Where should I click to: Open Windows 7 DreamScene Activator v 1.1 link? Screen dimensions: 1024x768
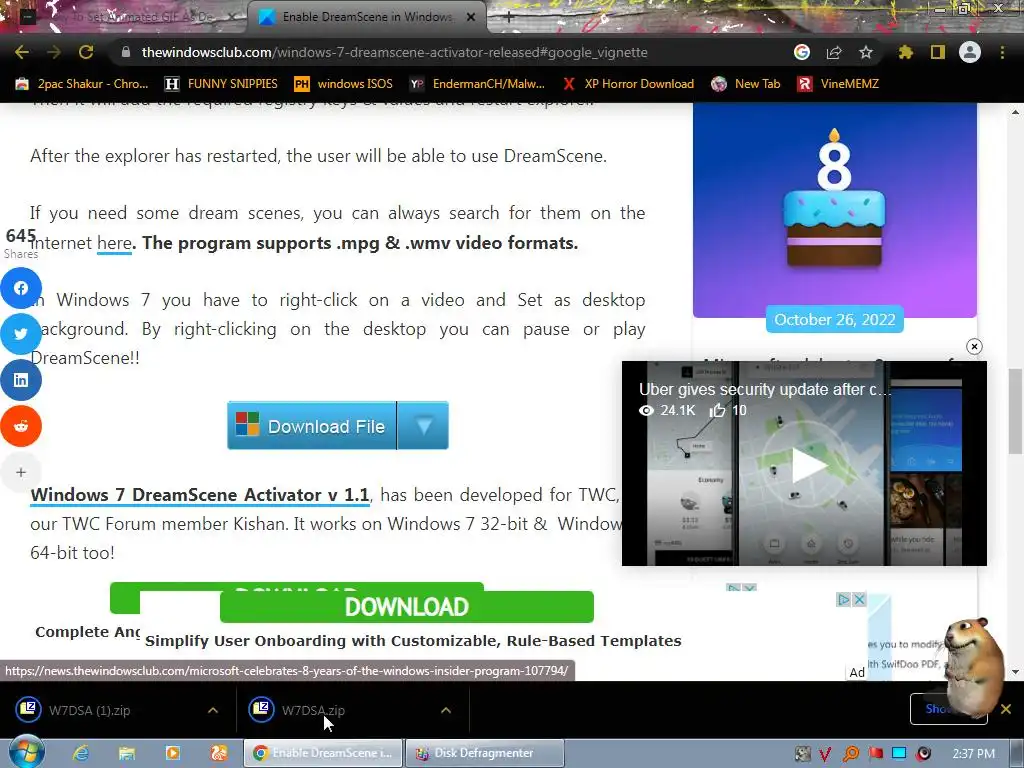(200, 495)
